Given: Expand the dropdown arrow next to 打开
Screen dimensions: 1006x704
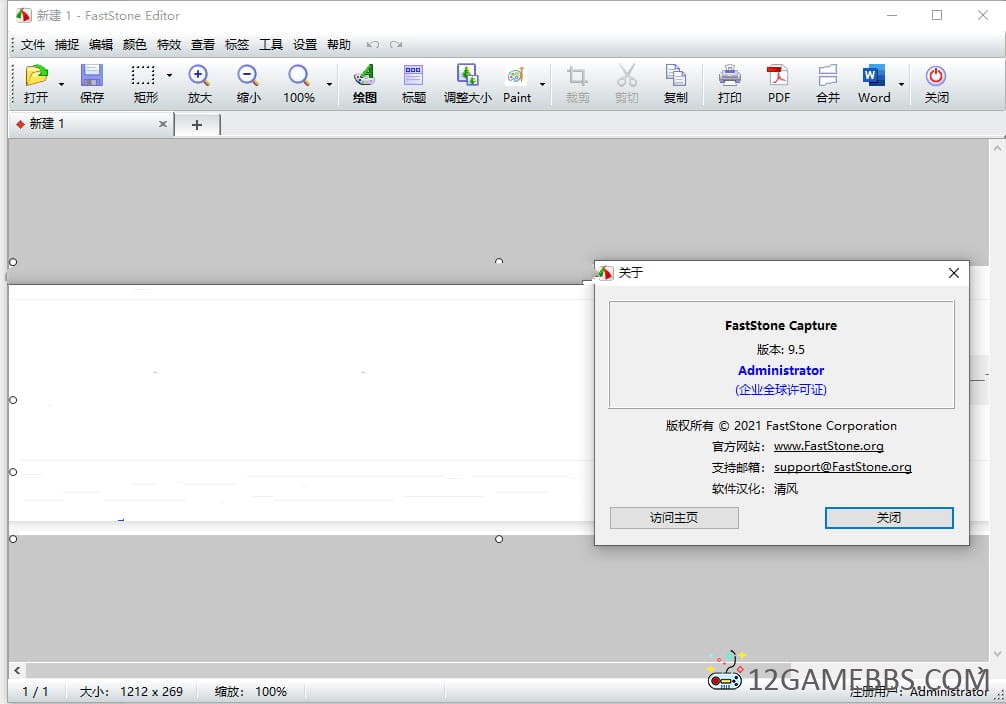Looking at the screenshot, I should (62, 84).
